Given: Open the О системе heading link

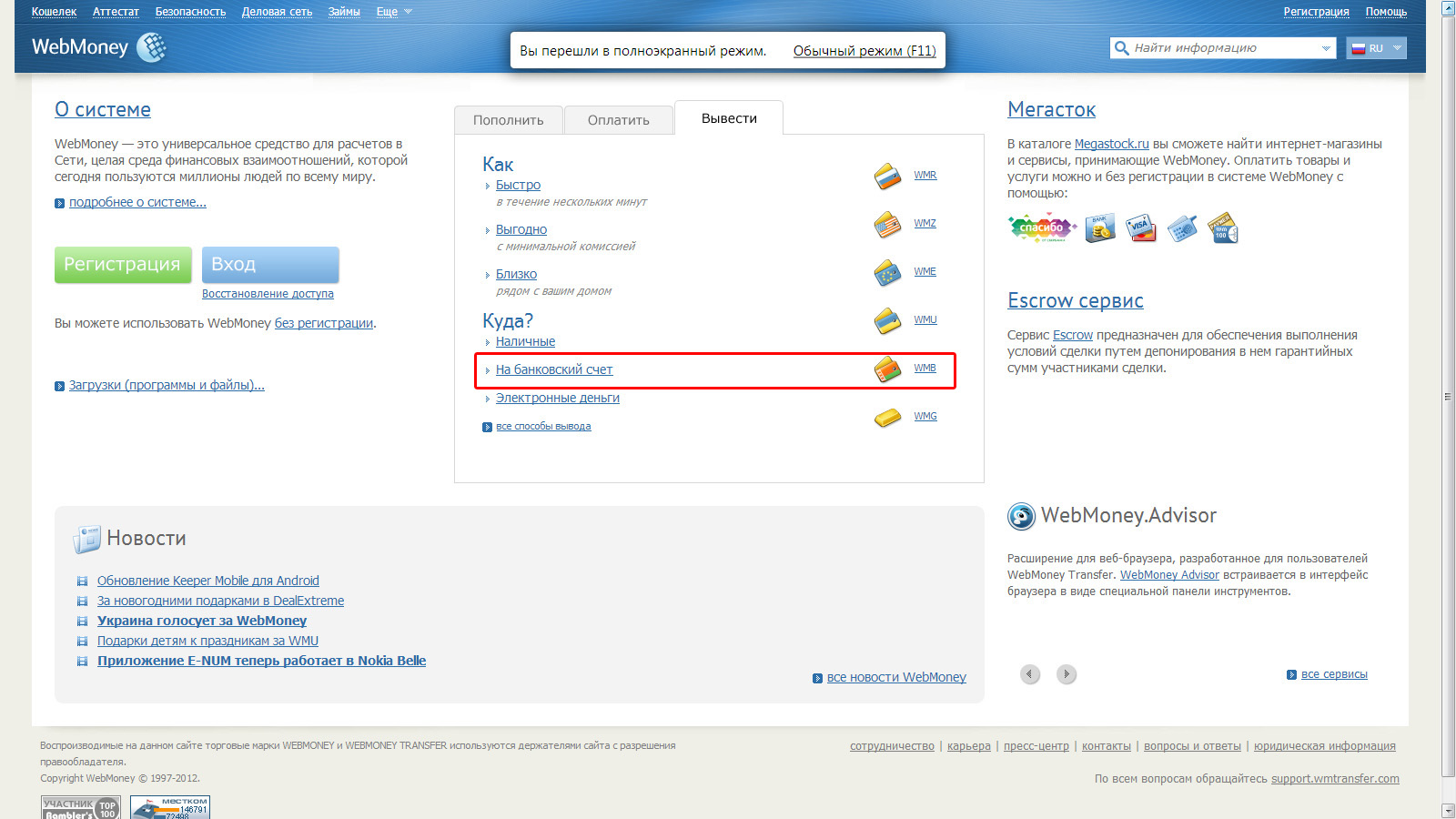Looking at the screenshot, I should (x=103, y=110).
